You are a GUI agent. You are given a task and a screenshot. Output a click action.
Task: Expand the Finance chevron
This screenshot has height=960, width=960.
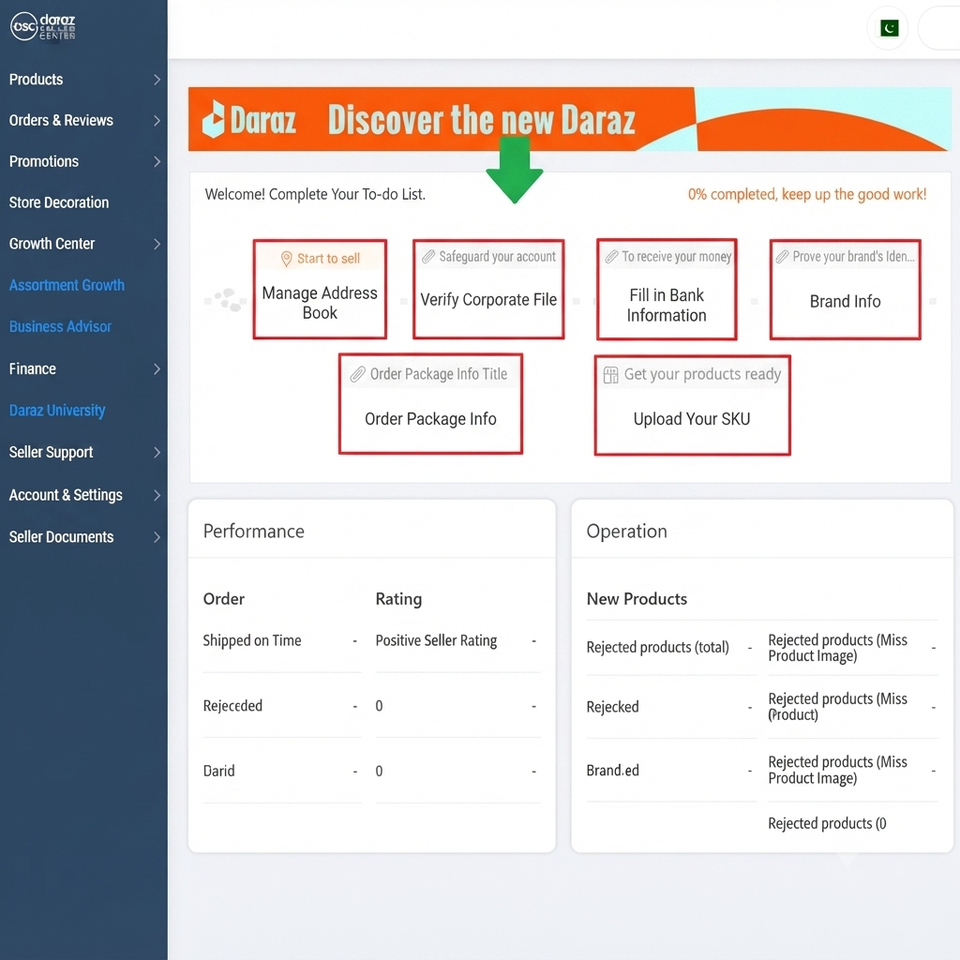pyautogui.click(x=157, y=369)
